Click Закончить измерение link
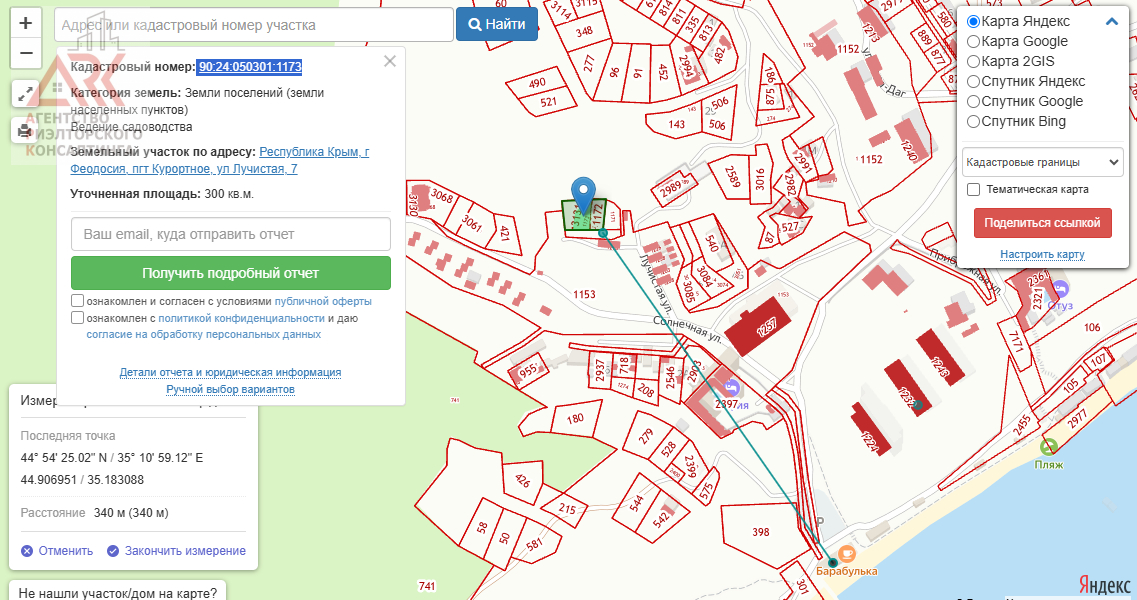Image resolution: width=1137 pixels, height=600 pixels. [x=184, y=551]
